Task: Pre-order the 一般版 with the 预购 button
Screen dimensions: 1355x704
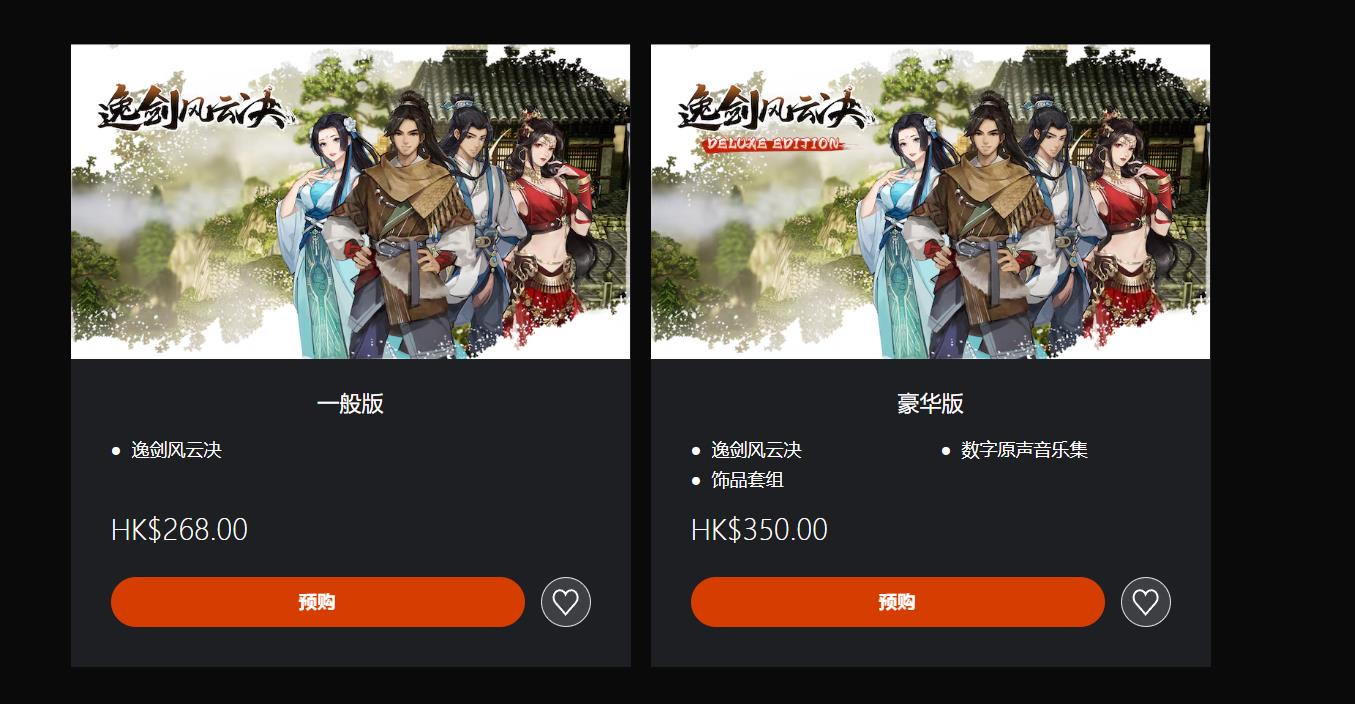Action: pos(318,602)
